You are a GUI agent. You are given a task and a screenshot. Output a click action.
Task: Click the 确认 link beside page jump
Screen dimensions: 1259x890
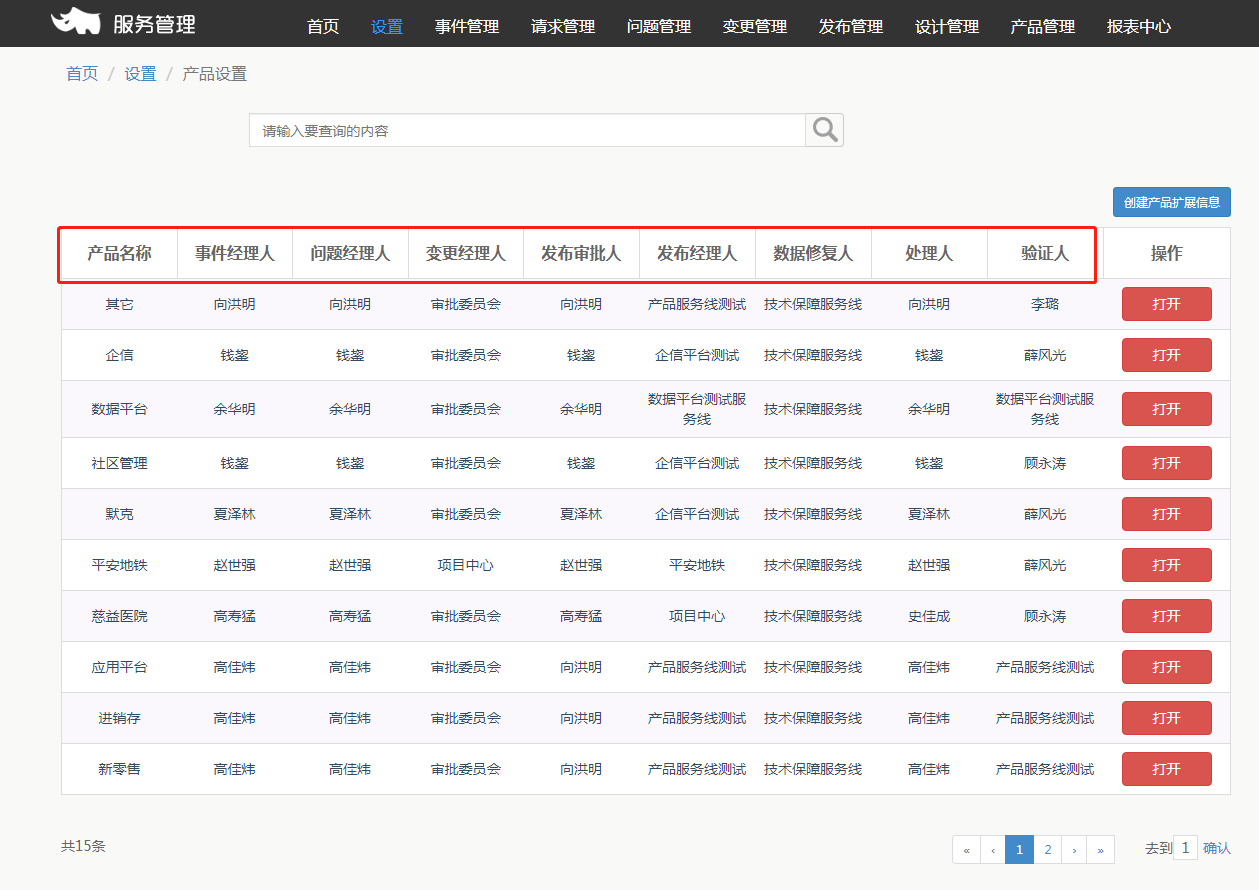click(1217, 848)
